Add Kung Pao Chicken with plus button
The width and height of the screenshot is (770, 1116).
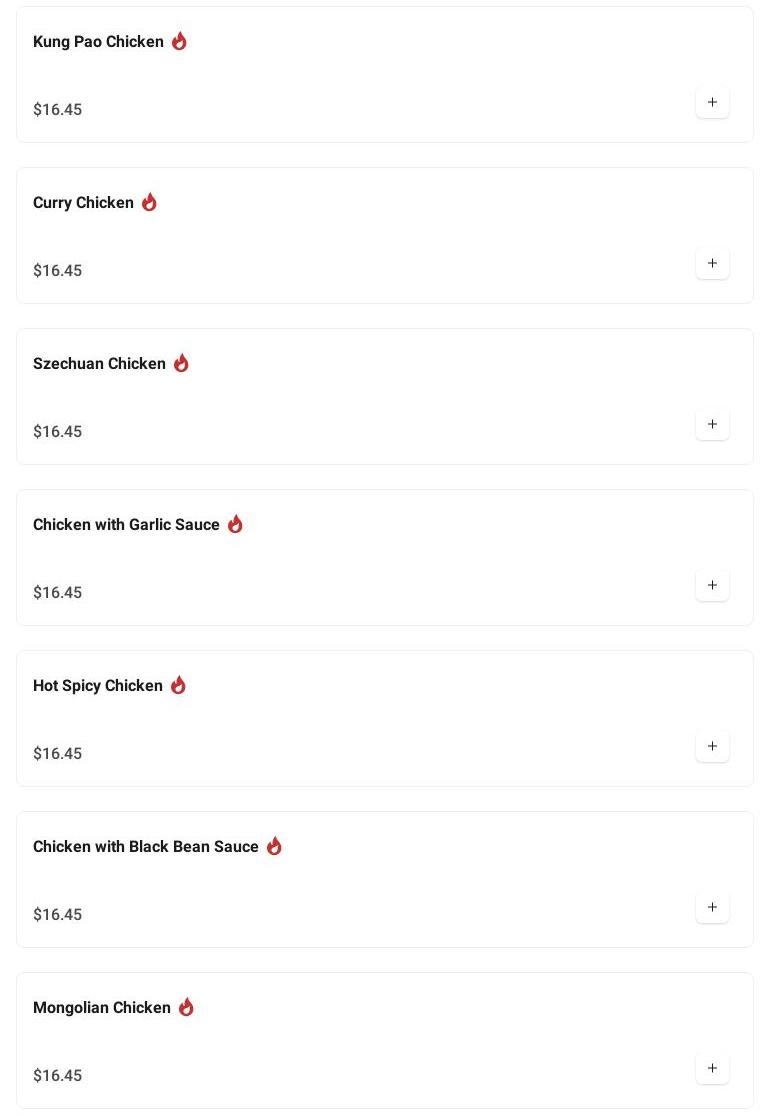(x=712, y=102)
